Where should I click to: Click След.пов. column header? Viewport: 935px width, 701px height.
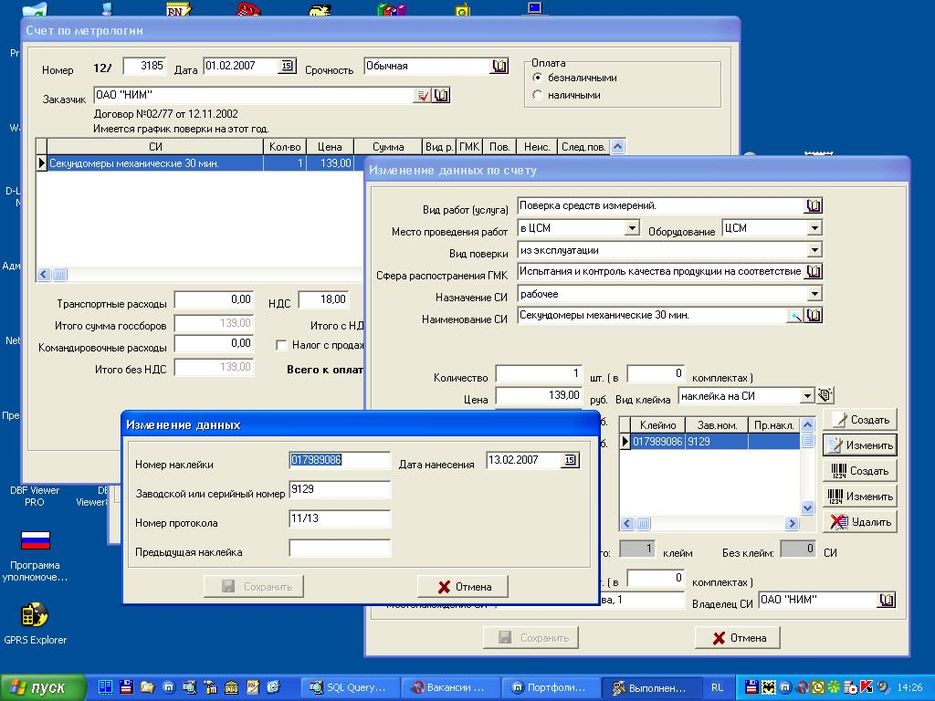tap(583, 147)
